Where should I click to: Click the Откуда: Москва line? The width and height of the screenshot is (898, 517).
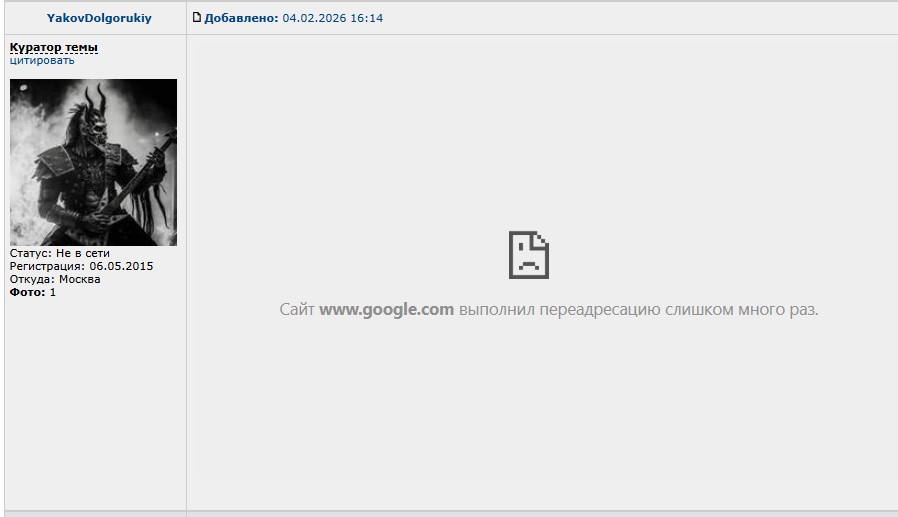click(x=55, y=279)
